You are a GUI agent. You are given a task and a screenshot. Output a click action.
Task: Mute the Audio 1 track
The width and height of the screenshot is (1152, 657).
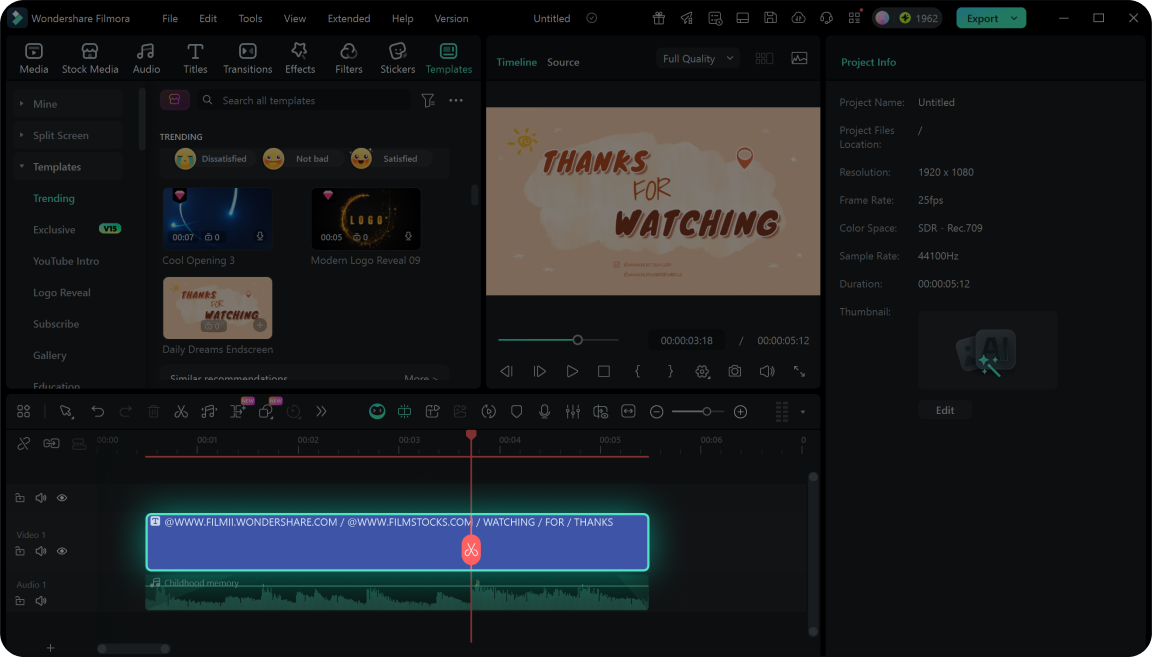click(41, 601)
